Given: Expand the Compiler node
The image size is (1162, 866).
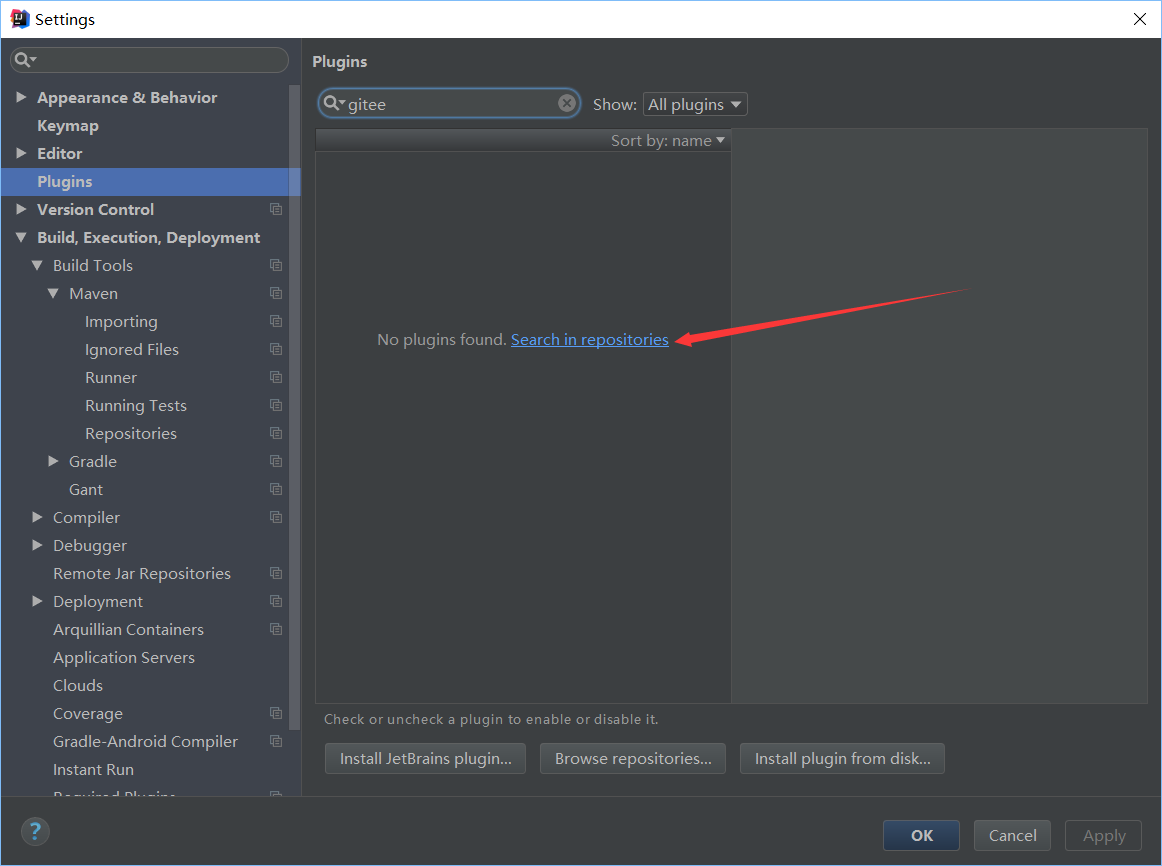Looking at the screenshot, I should [37, 517].
